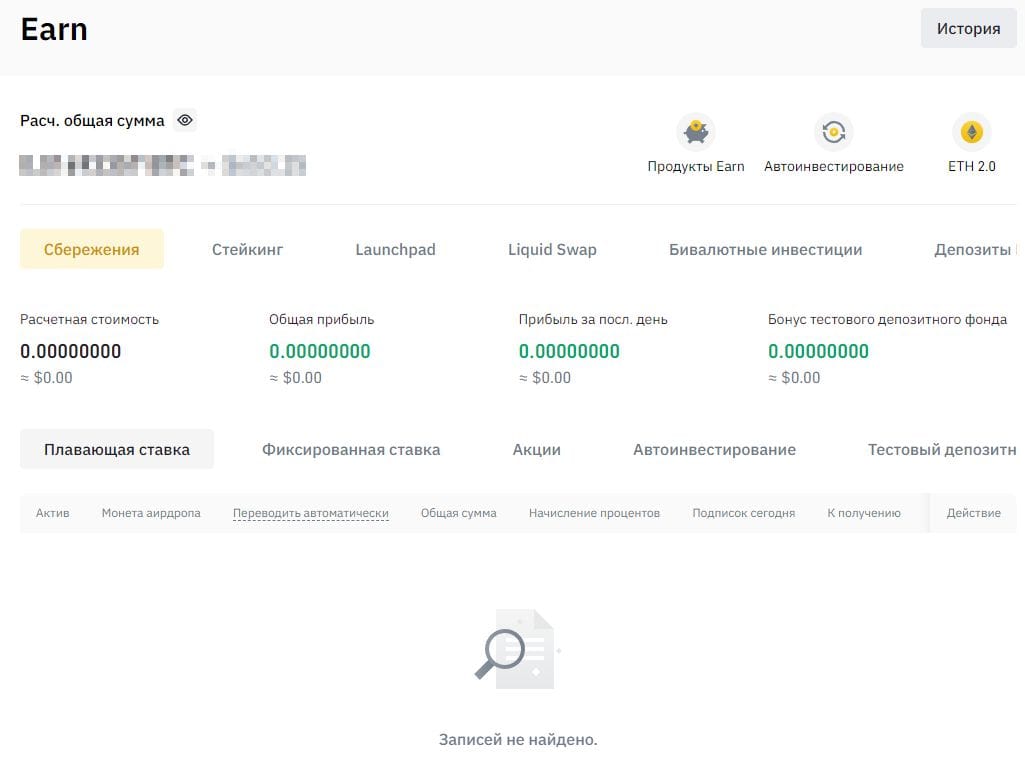Select the Фиксированная ставка sub-tab
The height and width of the screenshot is (770, 1025).
pyautogui.click(x=351, y=450)
